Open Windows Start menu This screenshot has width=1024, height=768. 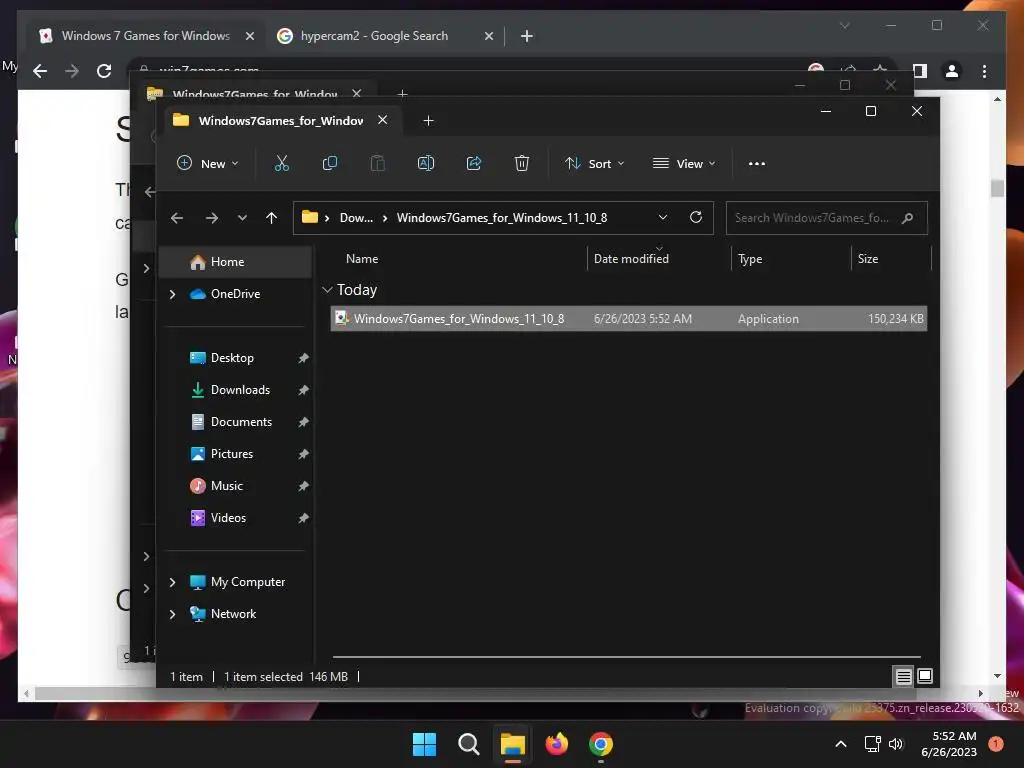tap(424, 744)
